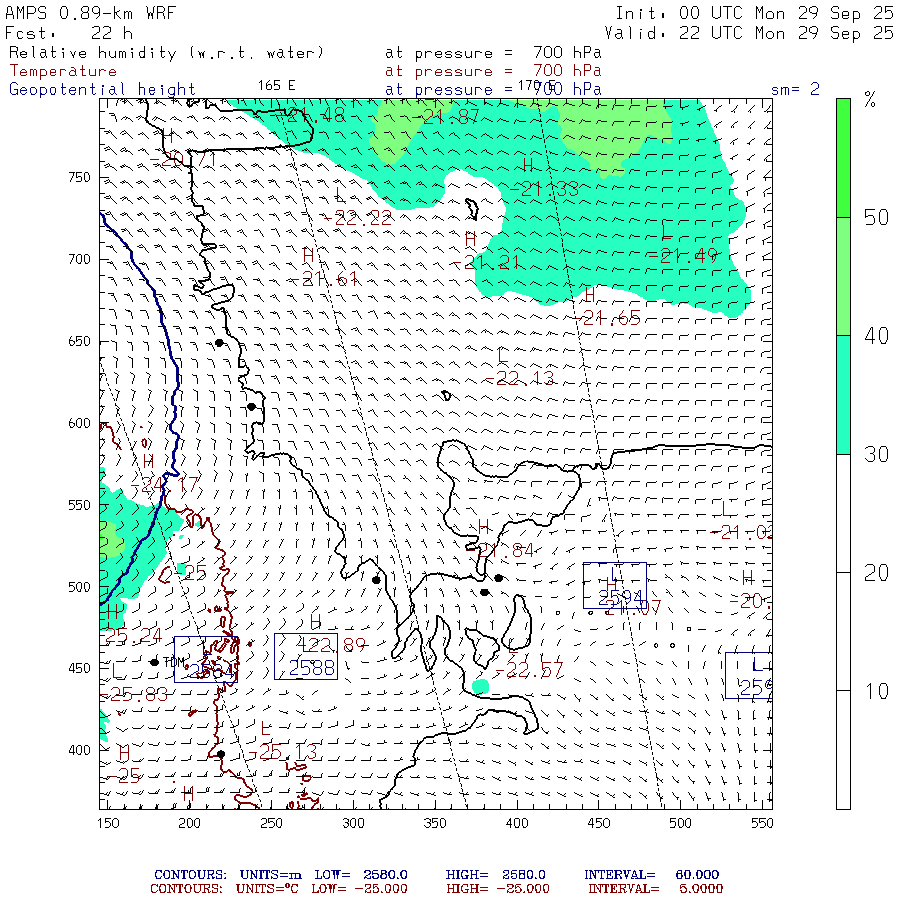Click the teal humidity dot near -22.57
Screen dimensions: 900x900
481,686
